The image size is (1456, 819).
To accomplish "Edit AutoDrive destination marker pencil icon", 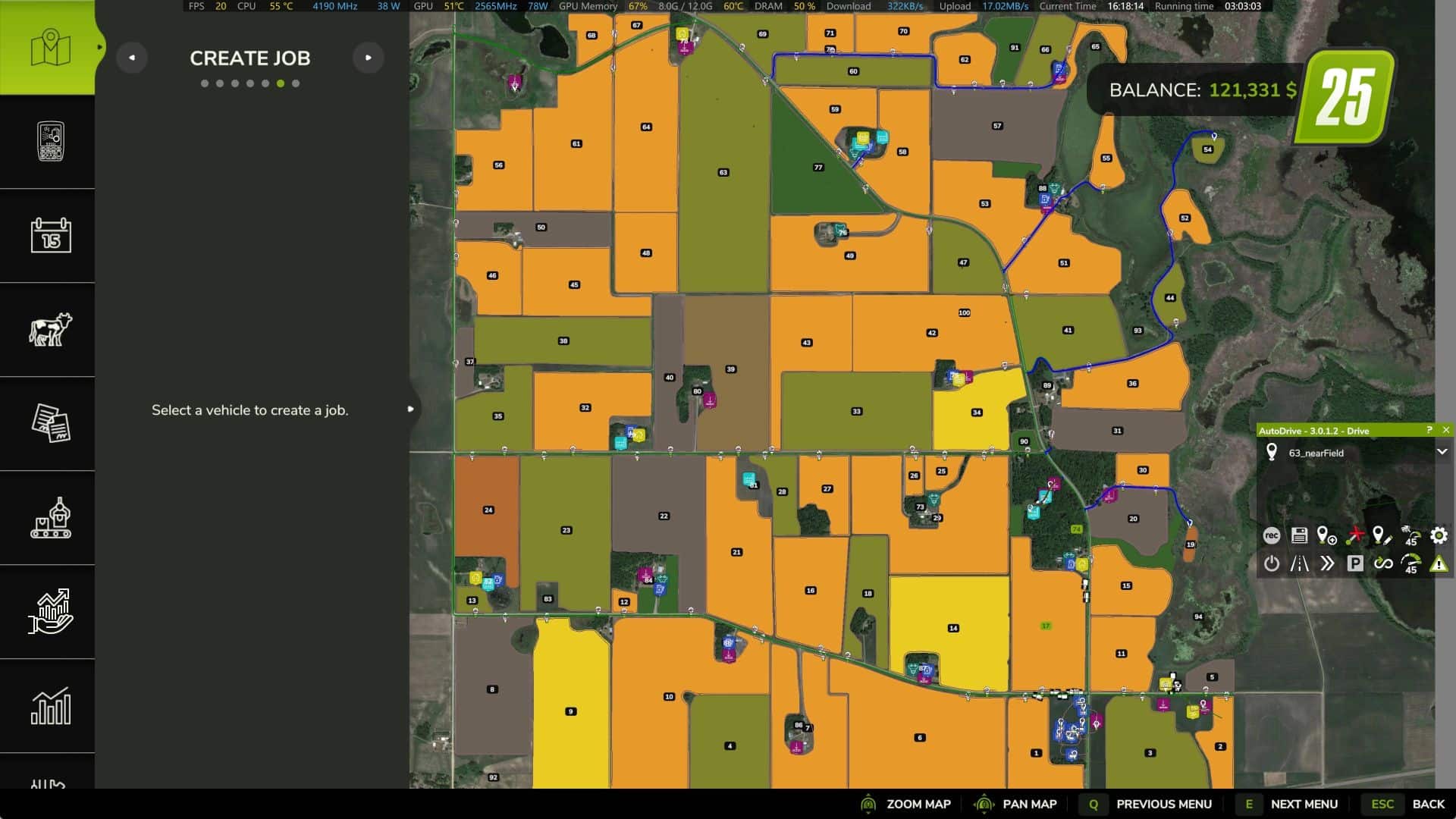I will click(x=1382, y=535).
